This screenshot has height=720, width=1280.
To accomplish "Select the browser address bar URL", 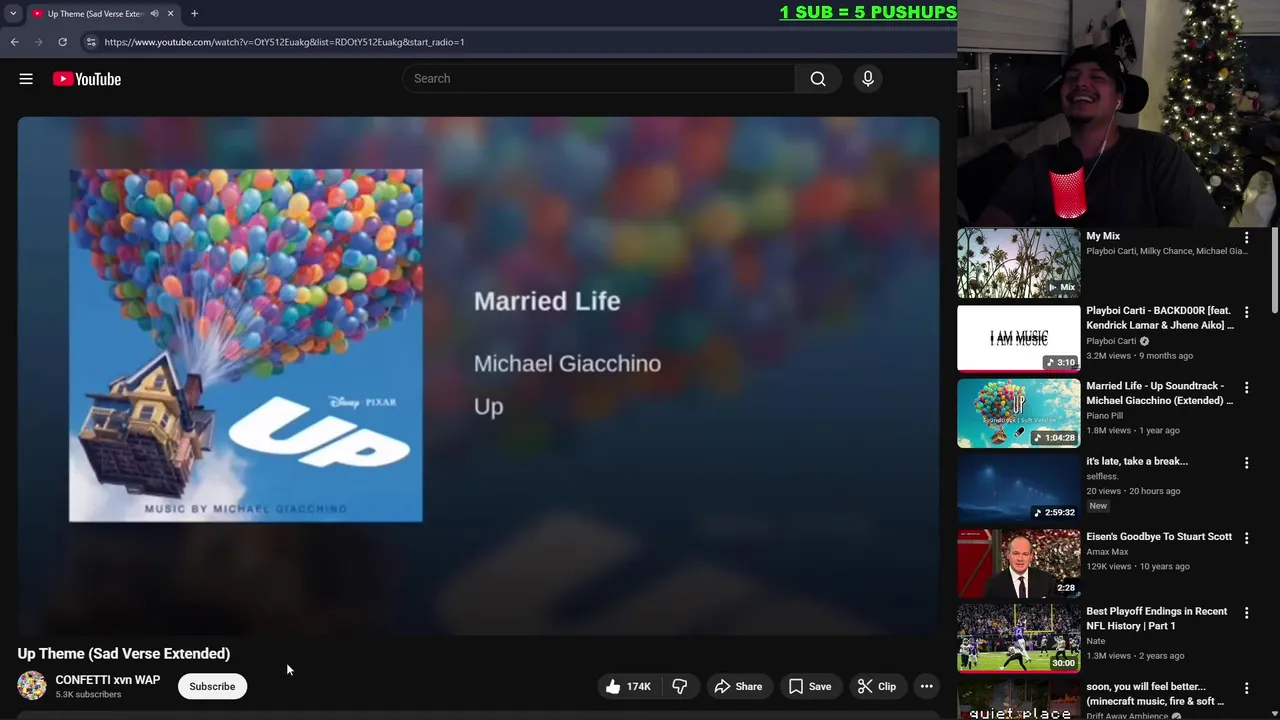I will (284, 42).
